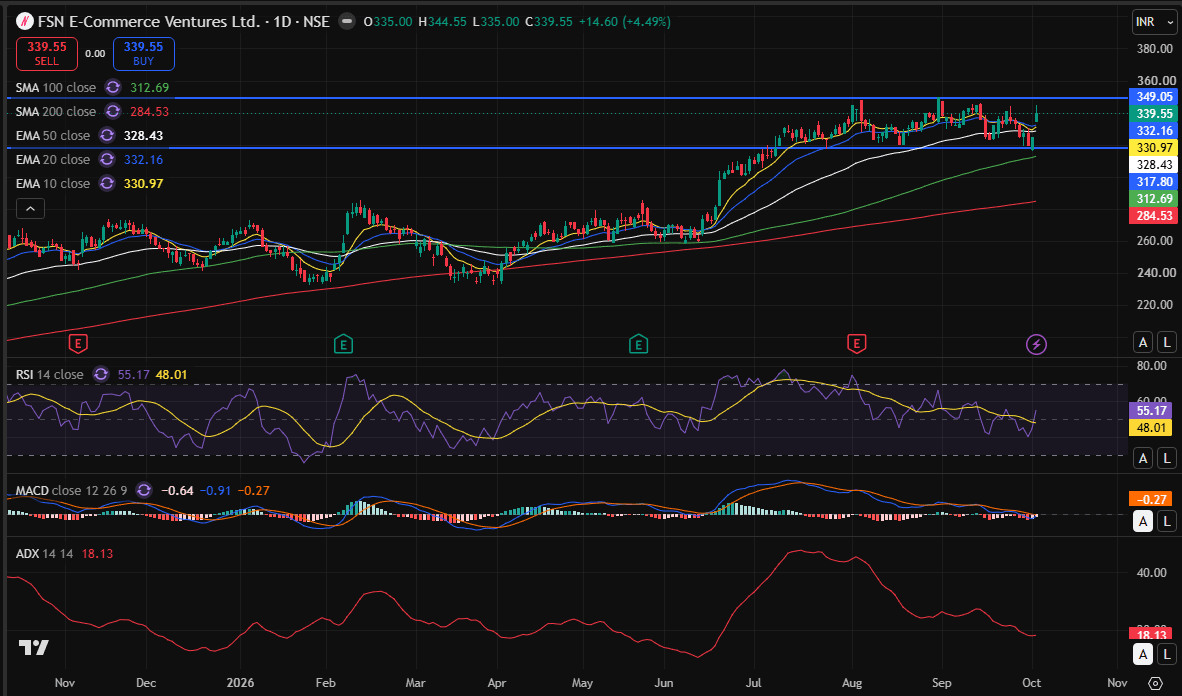This screenshot has width=1182, height=696.
Task: Click the TradingView logo
Action: pyautogui.click(x=34, y=647)
